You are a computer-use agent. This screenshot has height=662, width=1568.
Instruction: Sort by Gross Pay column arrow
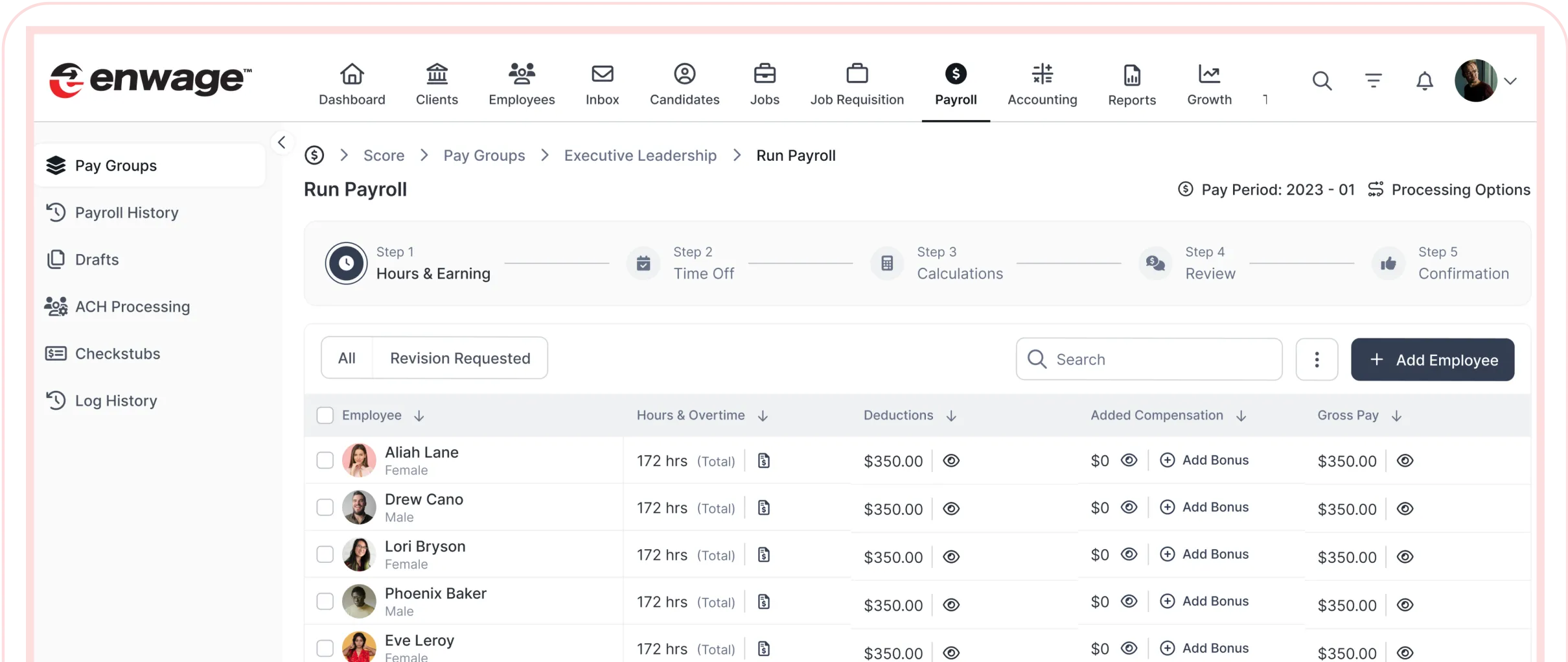1396,416
